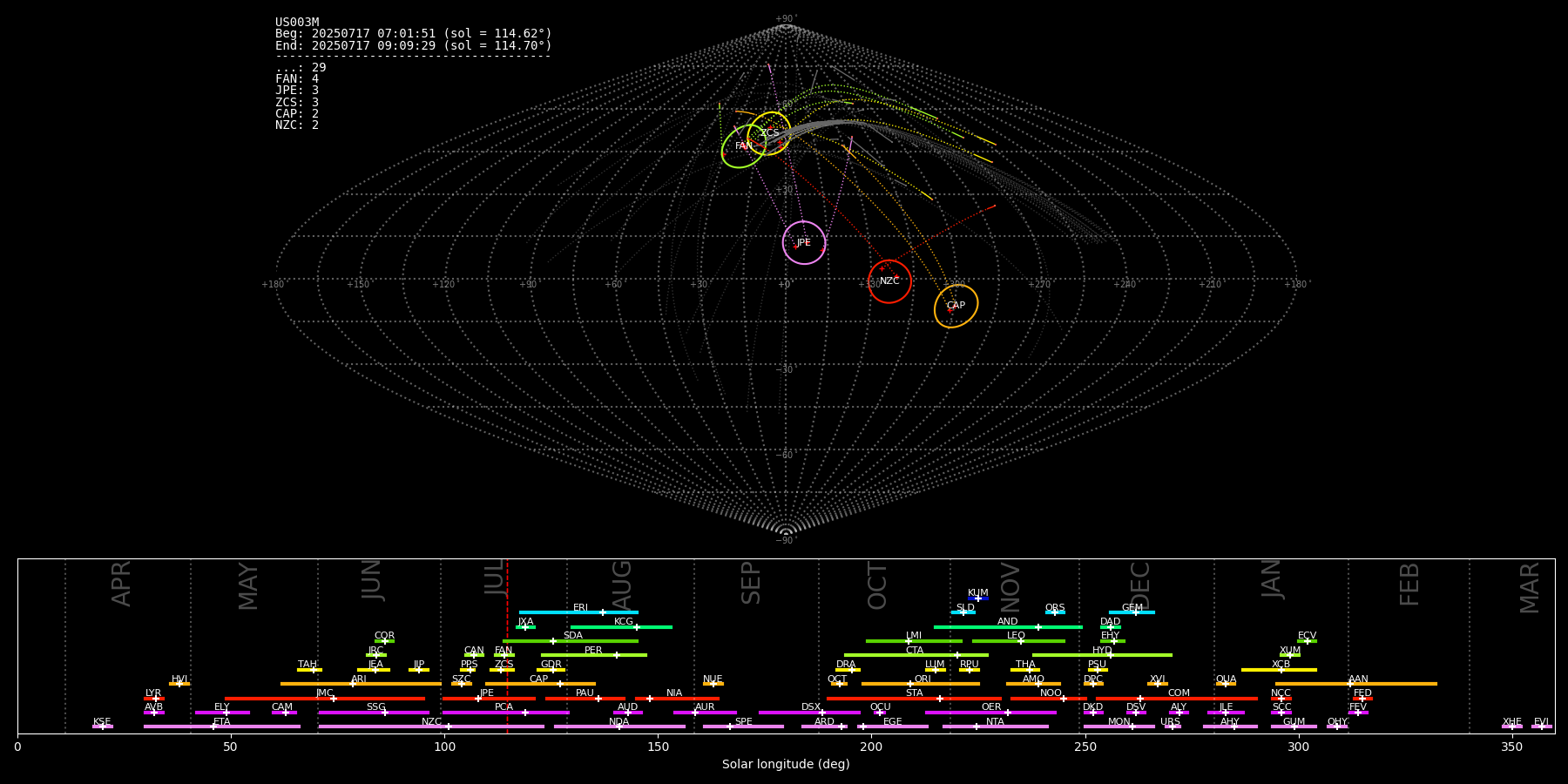The width and height of the screenshot is (1568, 784).
Task: Click the 'Solar longitude (deg)' axis title
Action: click(786, 764)
